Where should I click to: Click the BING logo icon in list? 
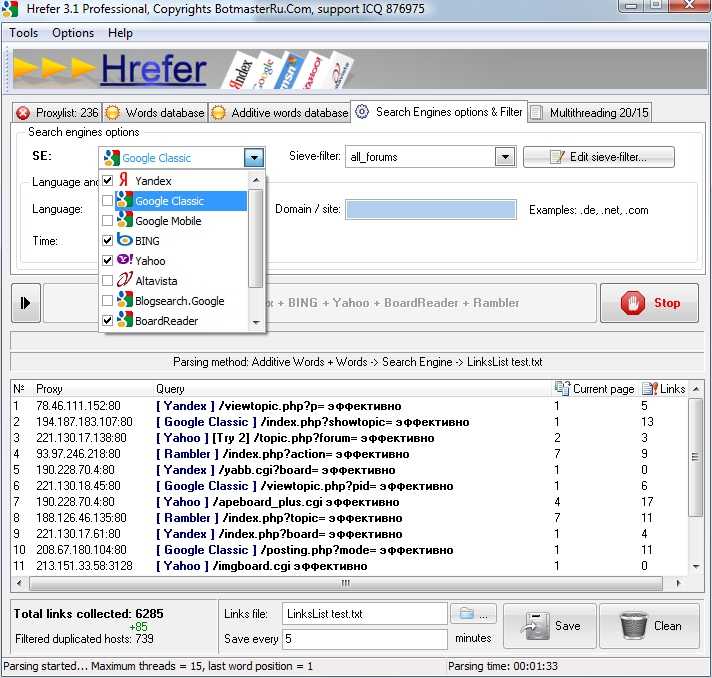coord(124,239)
